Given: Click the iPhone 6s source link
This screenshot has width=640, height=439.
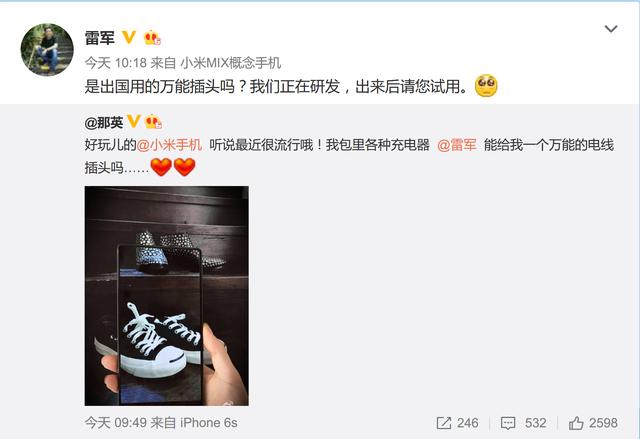Looking at the screenshot, I should click(x=209, y=423).
